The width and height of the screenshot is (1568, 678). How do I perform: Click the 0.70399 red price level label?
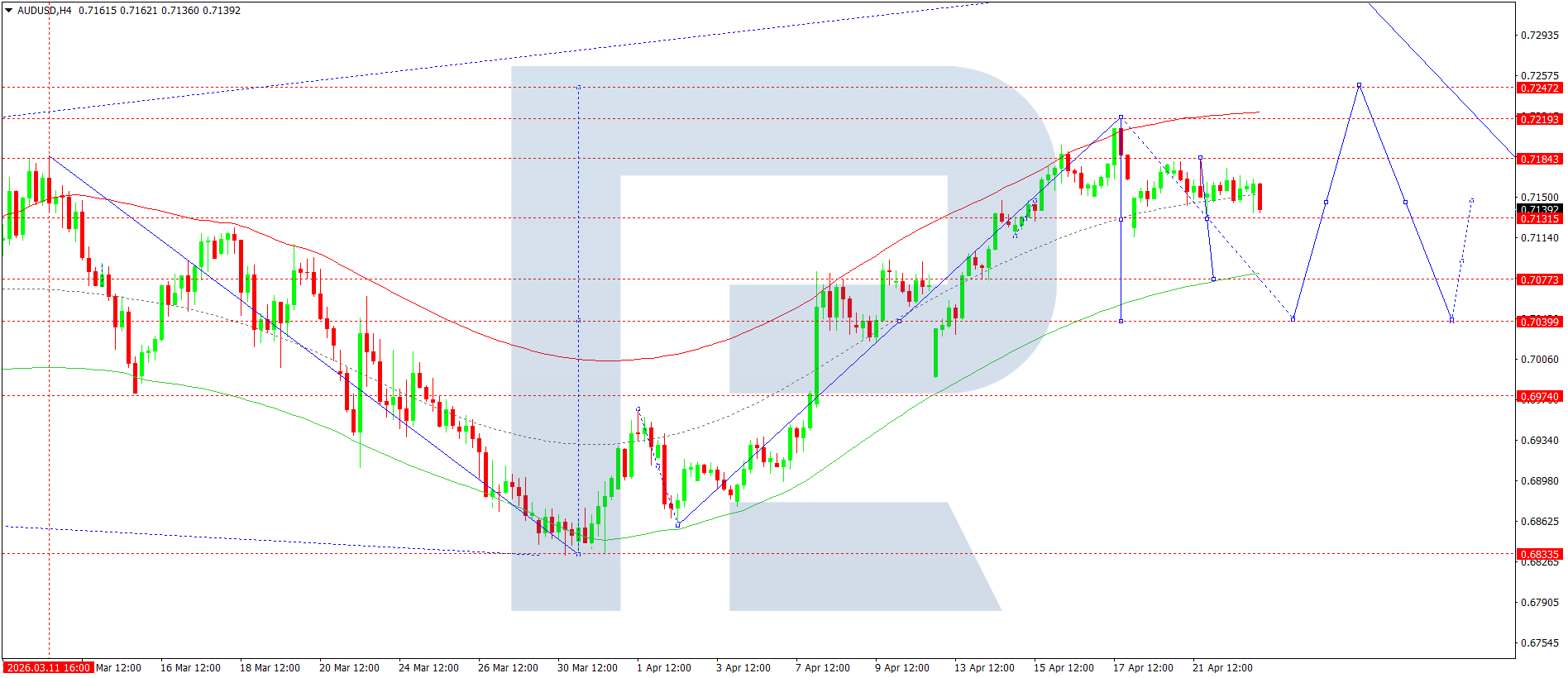point(1539,322)
